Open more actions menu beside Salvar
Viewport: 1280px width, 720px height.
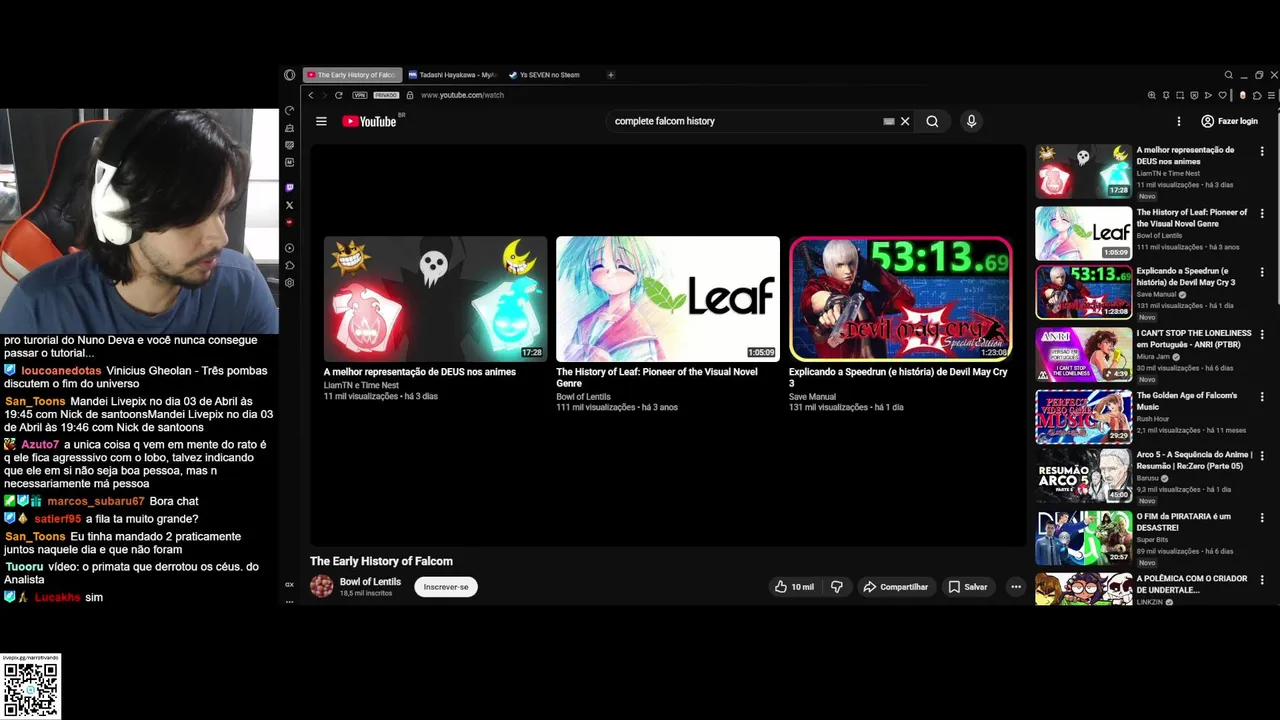[x=1016, y=587]
